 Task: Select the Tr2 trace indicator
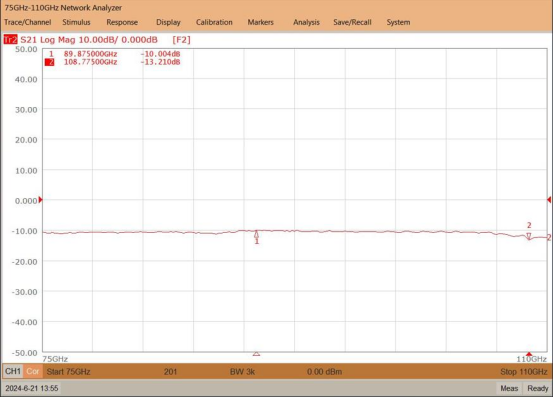pyautogui.click(x=10, y=40)
